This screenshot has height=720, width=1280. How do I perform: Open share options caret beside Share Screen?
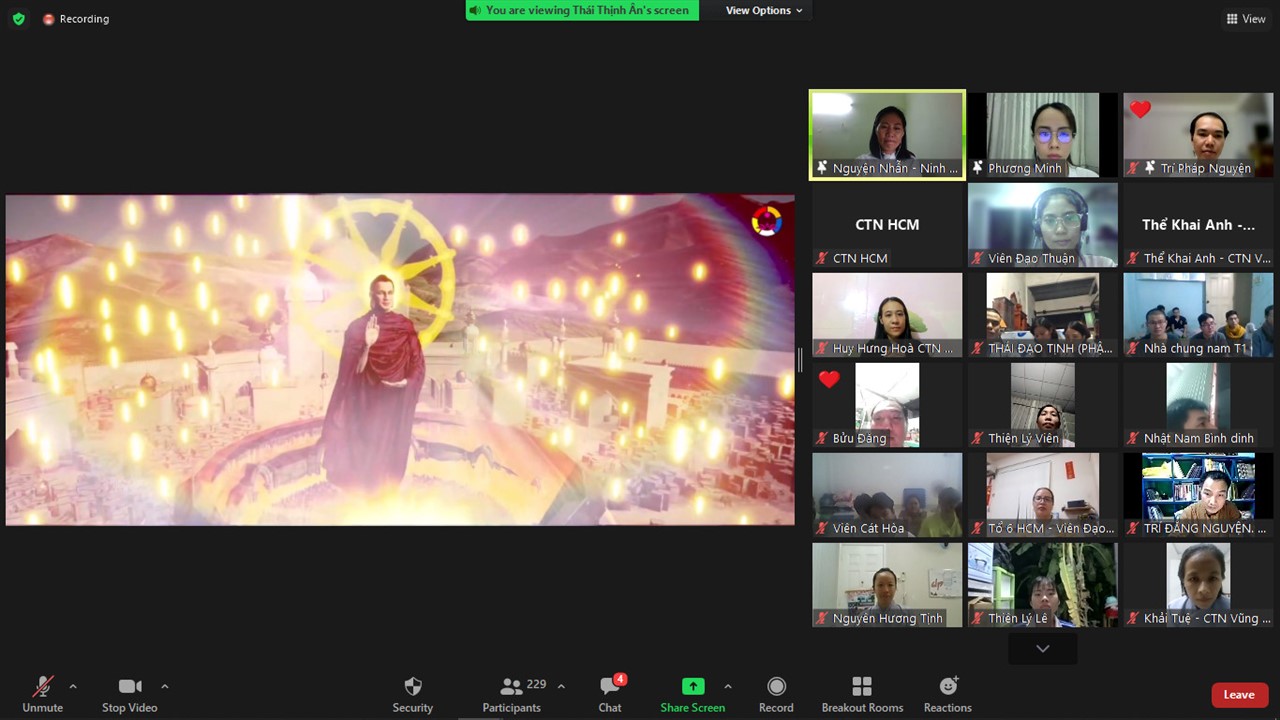click(727, 686)
